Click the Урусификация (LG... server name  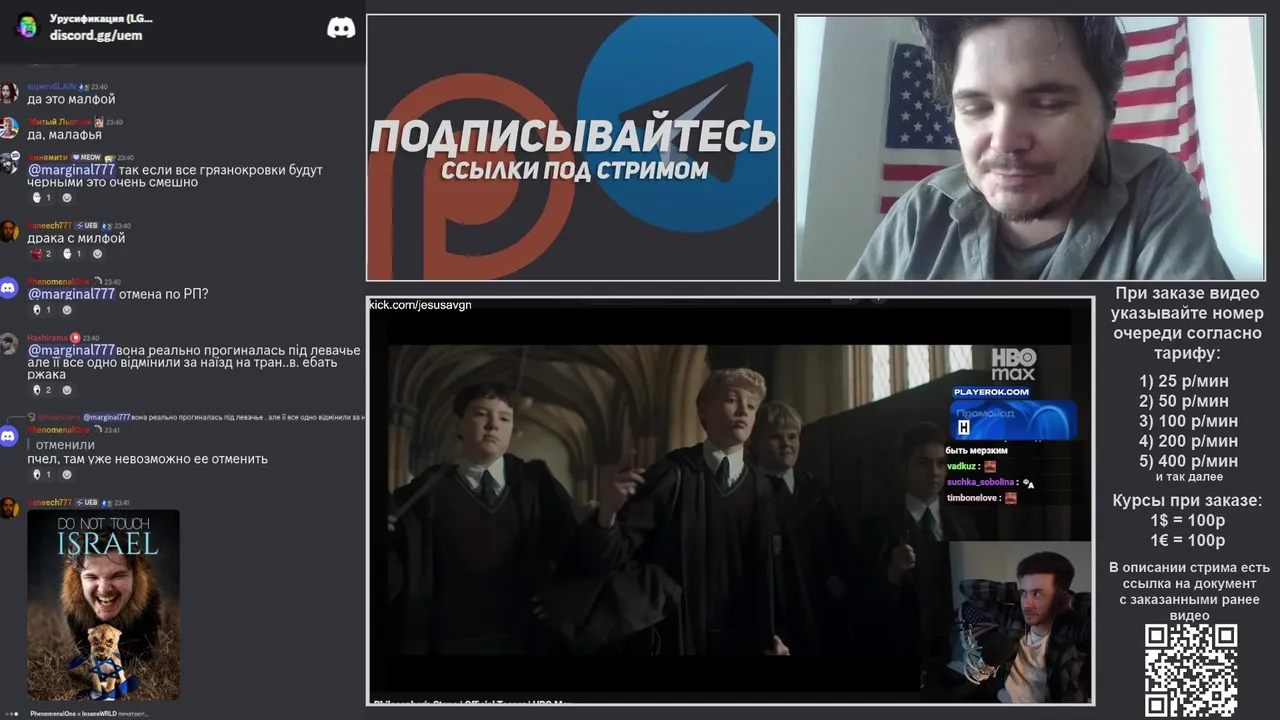tap(101, 18)
